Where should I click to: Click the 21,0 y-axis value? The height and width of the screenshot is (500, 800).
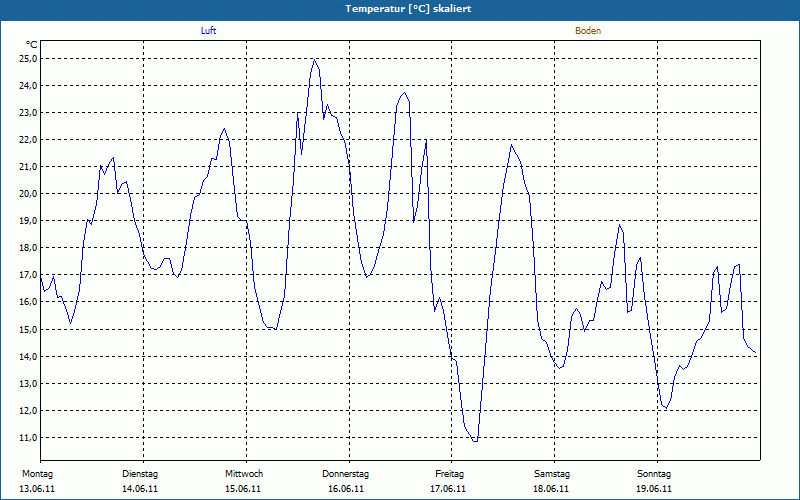pos(28,167)
